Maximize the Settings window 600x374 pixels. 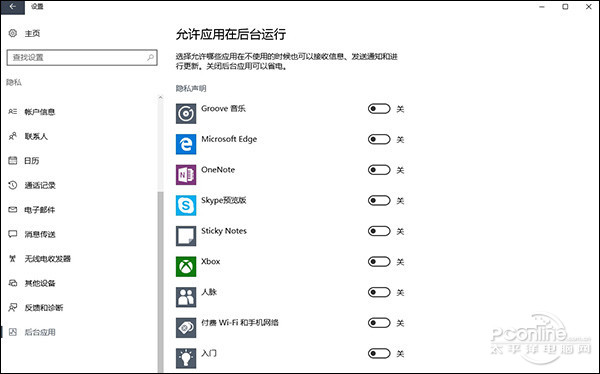coord(565,7)
